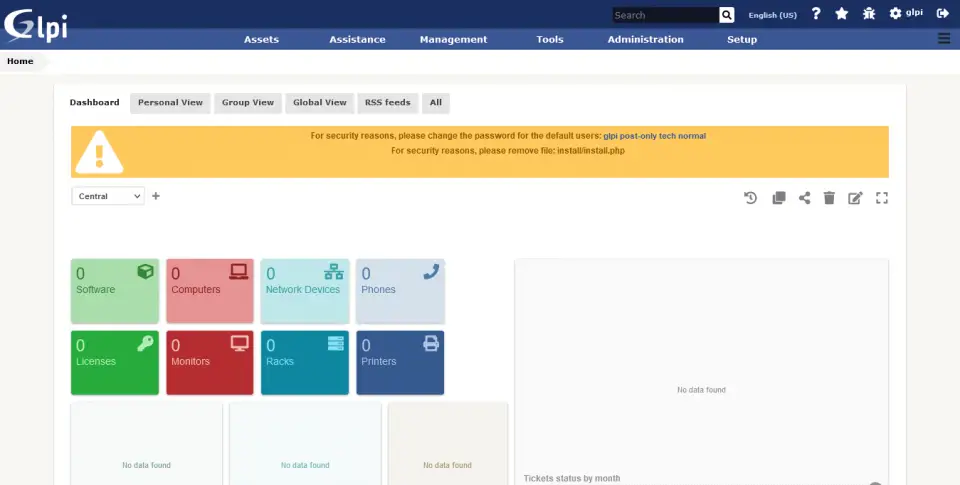Expand the Central dashboard dropdown
Viewport: 960px width, 485px height.
point(108,197)
